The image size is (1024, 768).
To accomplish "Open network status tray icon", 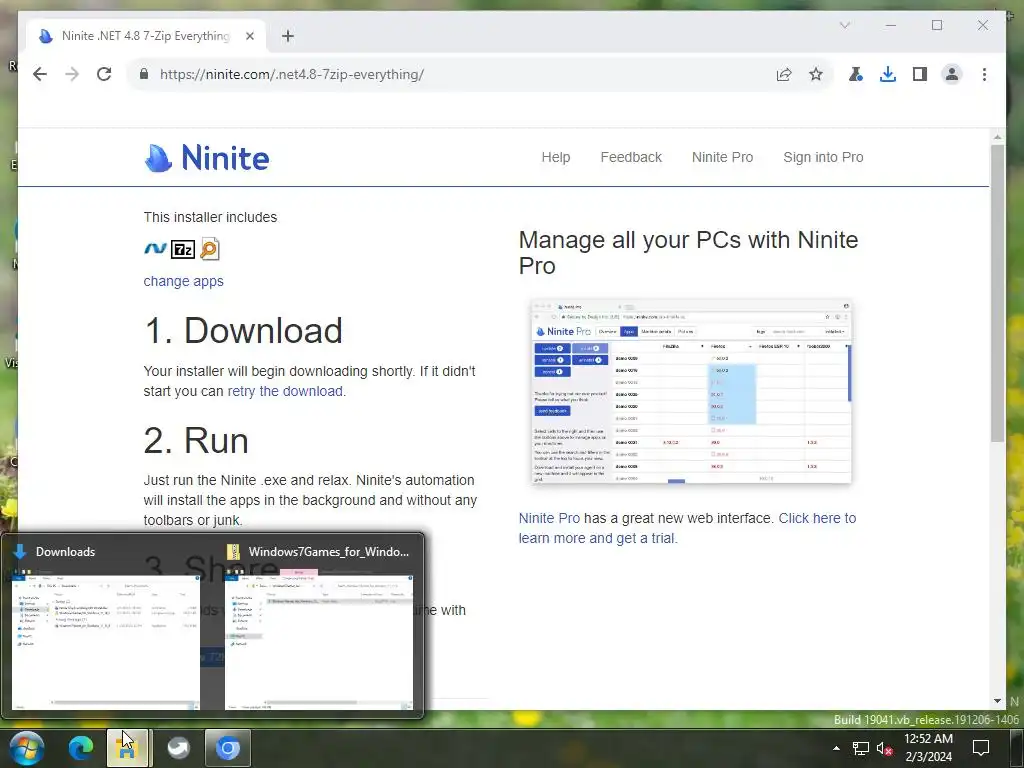I will [861, 748].
